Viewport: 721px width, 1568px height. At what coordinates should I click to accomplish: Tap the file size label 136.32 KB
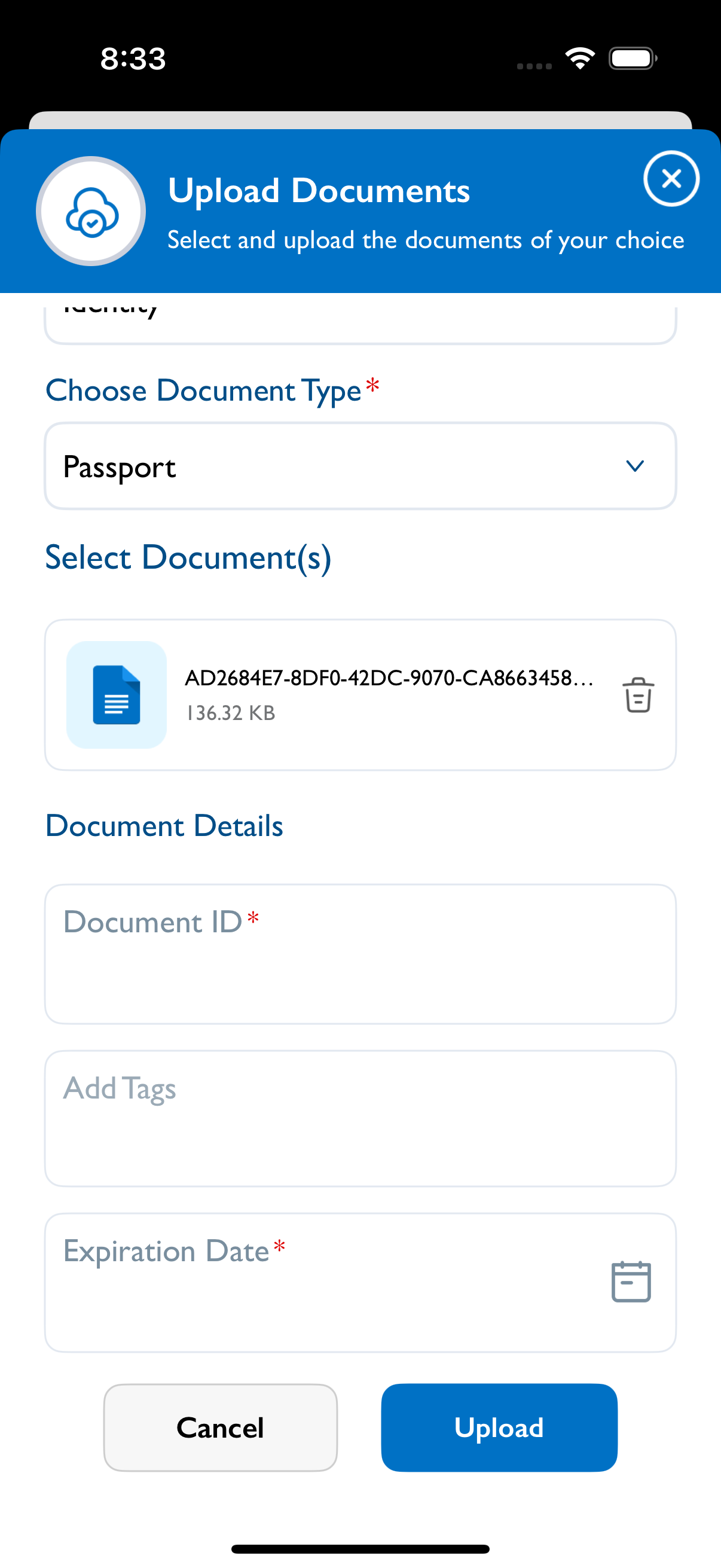pyautogui.click(x=230, y=712)
